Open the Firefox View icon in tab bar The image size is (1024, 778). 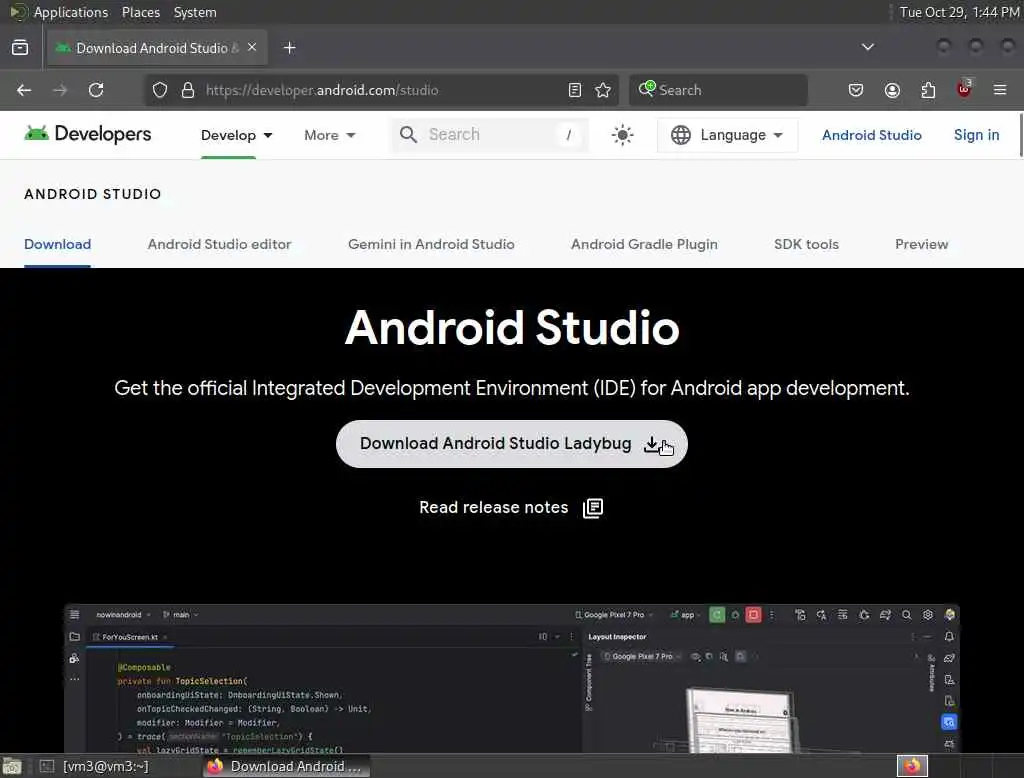[x=20, y=48]
